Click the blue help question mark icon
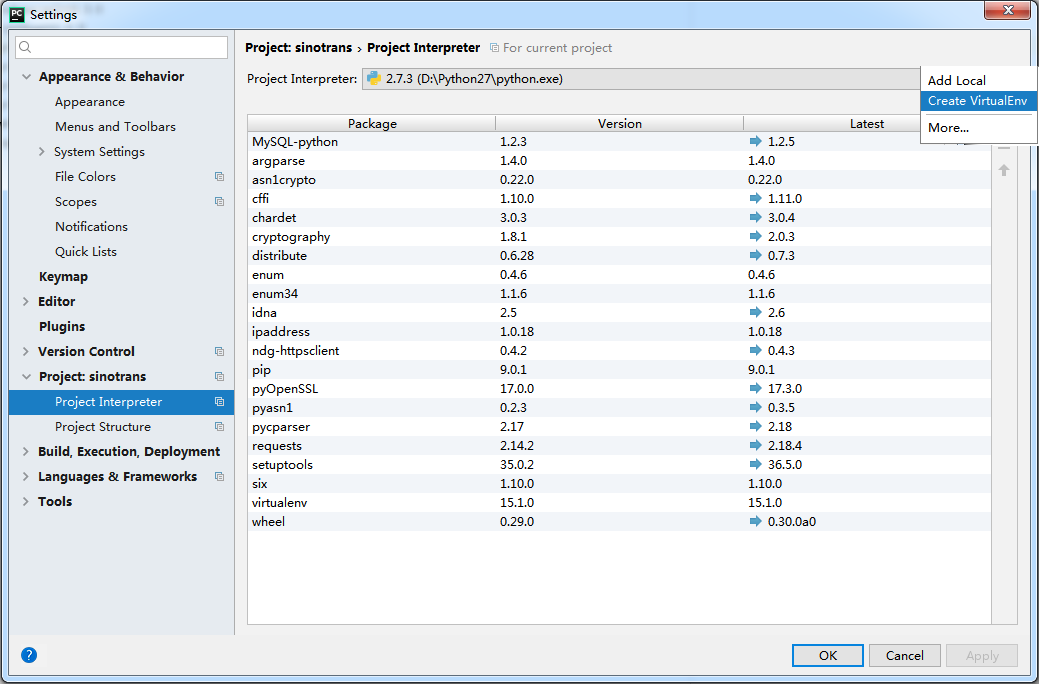The width and height of the screenshot is (1039, 684). [x=29, y=655]
